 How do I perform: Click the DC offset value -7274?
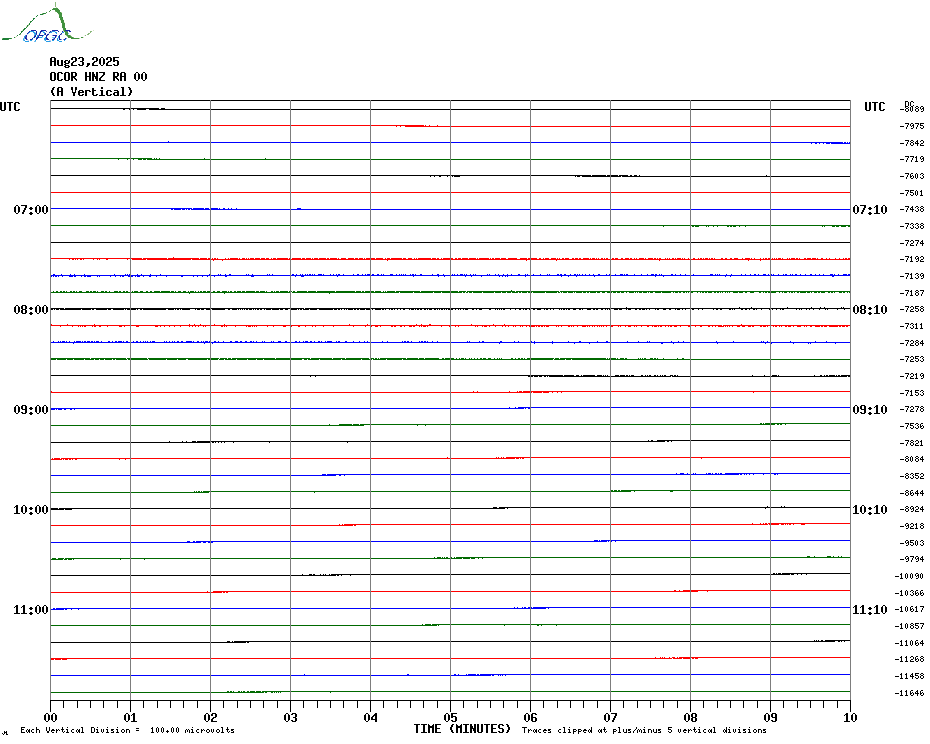click(912, 243)
